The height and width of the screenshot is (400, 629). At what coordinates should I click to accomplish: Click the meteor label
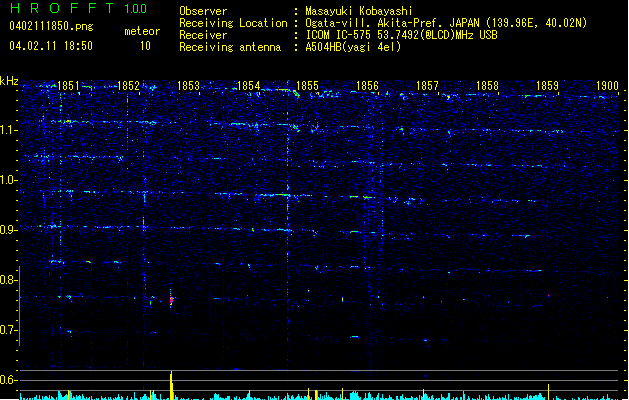click(x=142, y=31)
